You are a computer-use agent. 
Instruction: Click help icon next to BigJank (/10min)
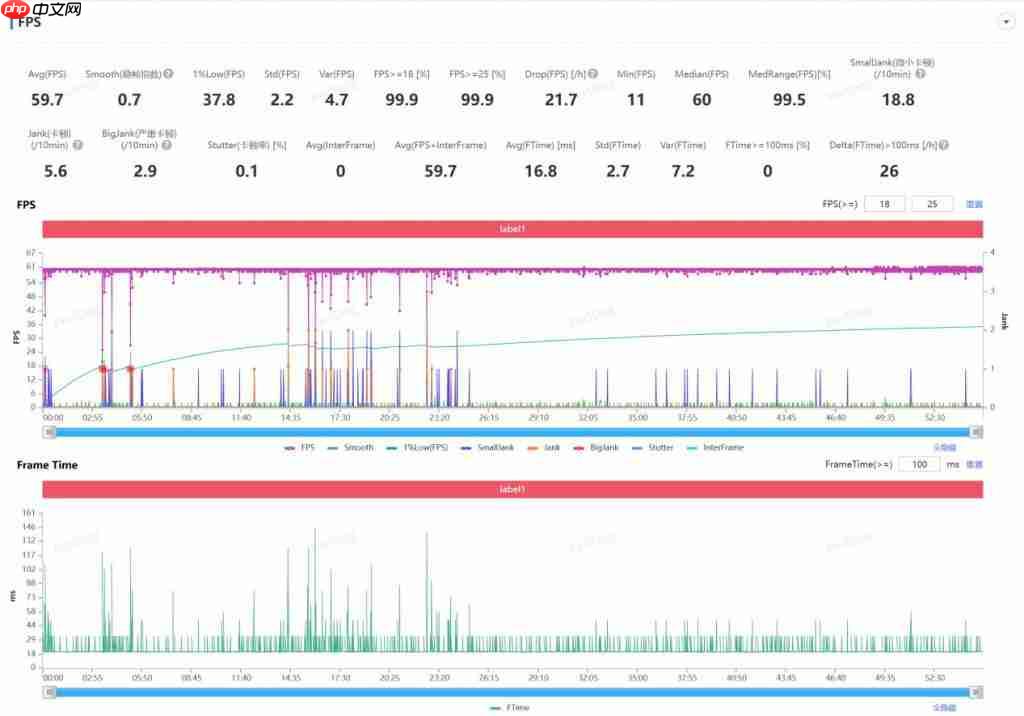pos(167,145)
